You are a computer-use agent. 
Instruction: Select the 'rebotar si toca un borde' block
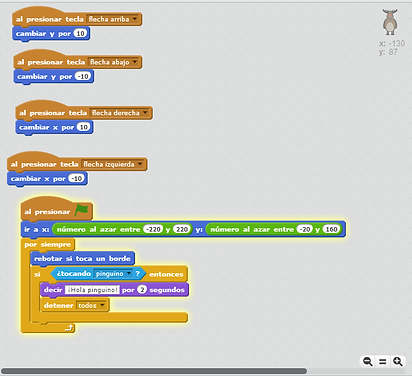(x=82, y=258)
